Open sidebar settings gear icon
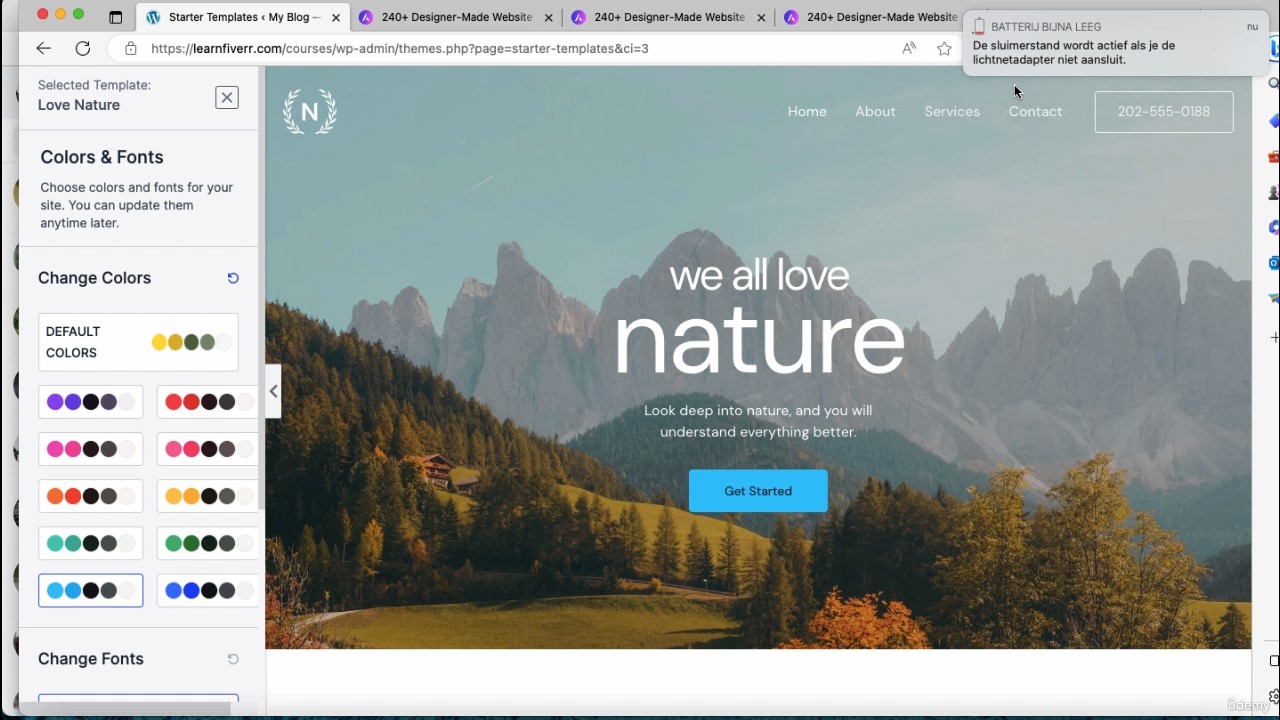1280x720 pixels. (1274, 696)
